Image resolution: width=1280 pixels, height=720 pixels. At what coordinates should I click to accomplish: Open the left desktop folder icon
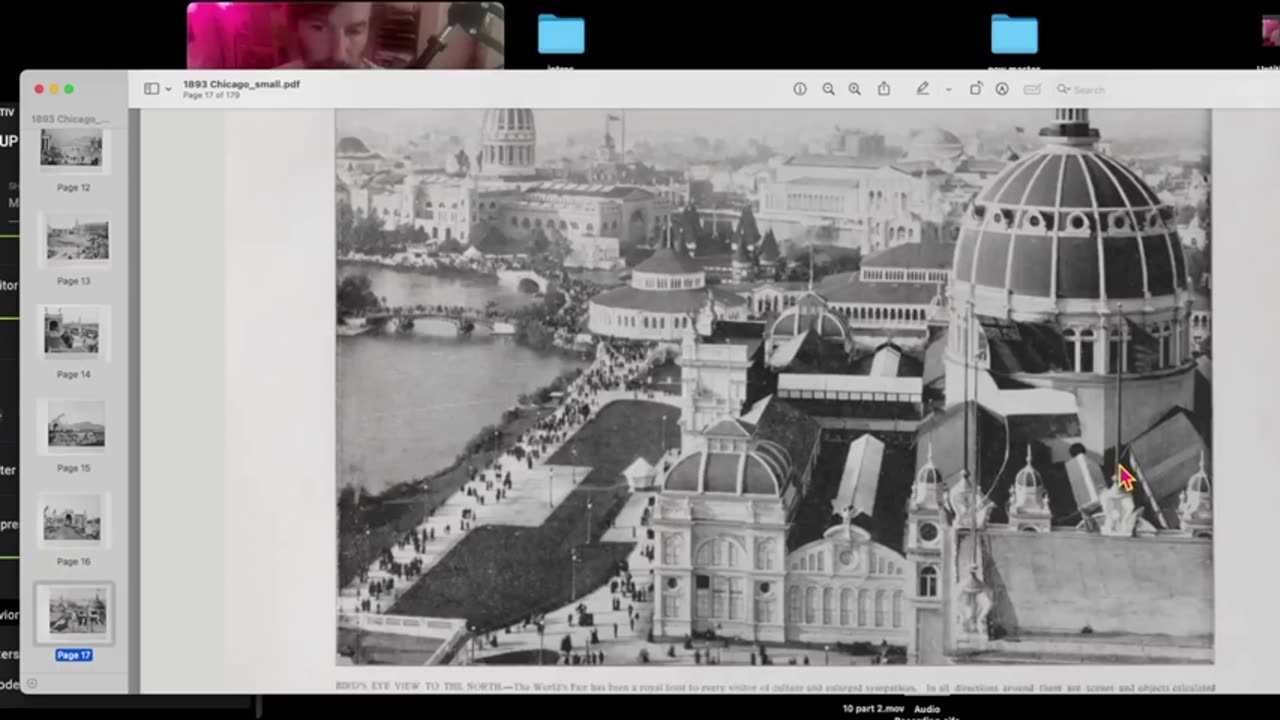[x=561, y=34]
